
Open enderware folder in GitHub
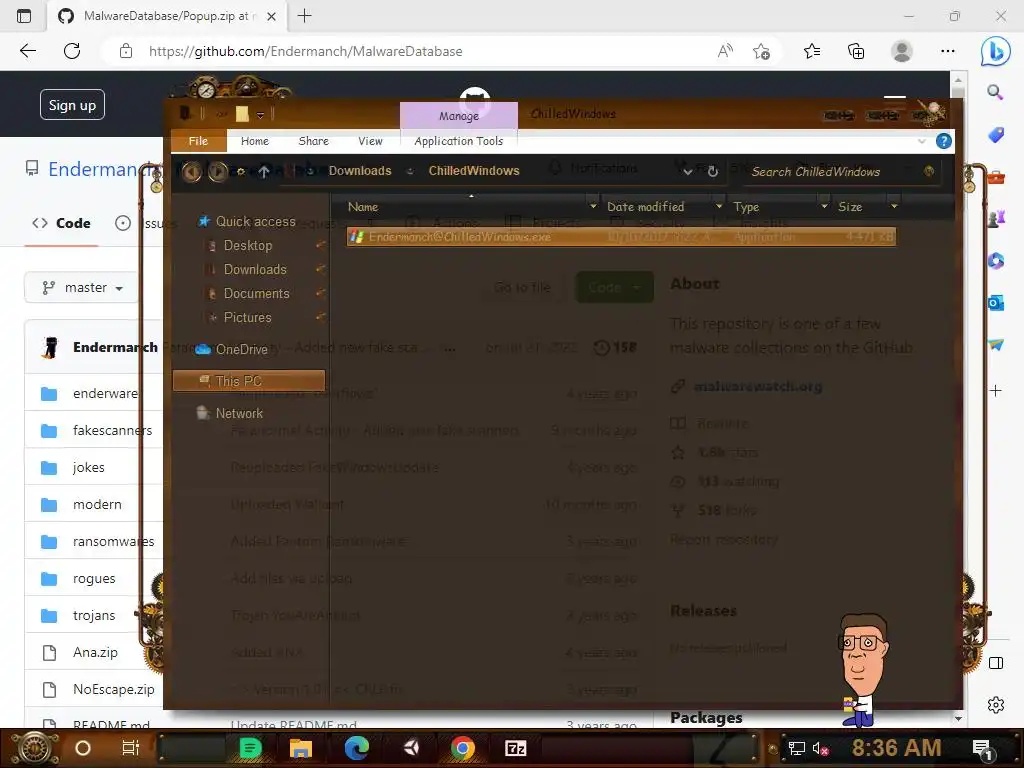point(105,393)
